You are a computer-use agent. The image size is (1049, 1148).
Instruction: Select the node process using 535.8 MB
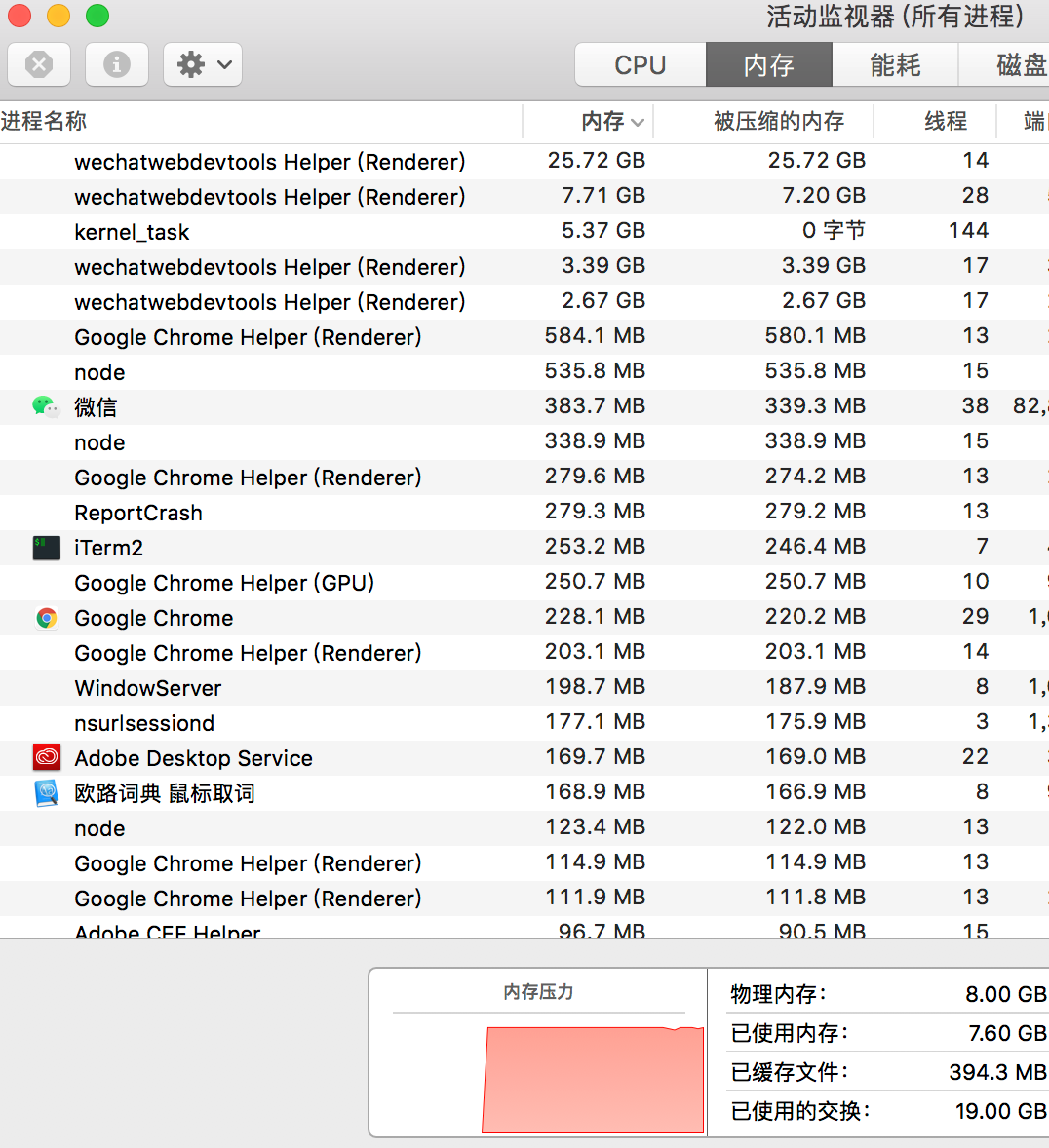pyautogui.click(x=524, y=372)
